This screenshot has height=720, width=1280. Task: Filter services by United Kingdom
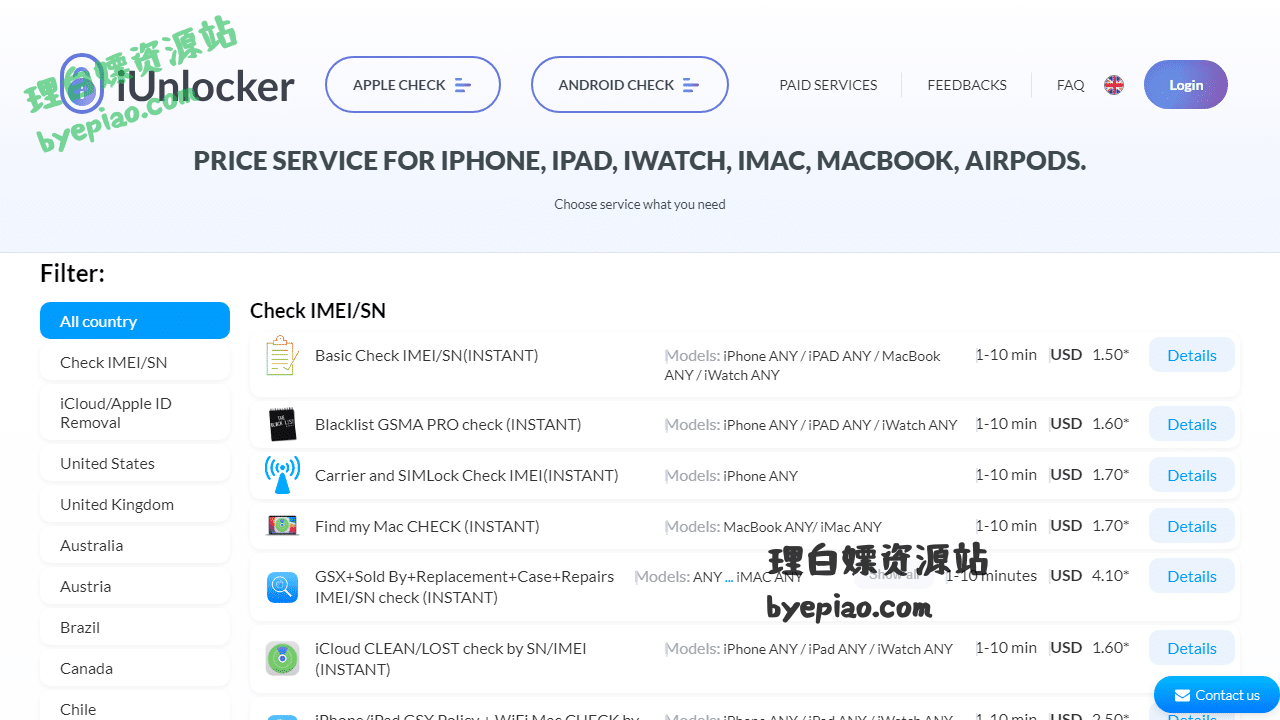click(x=135, y=504)
